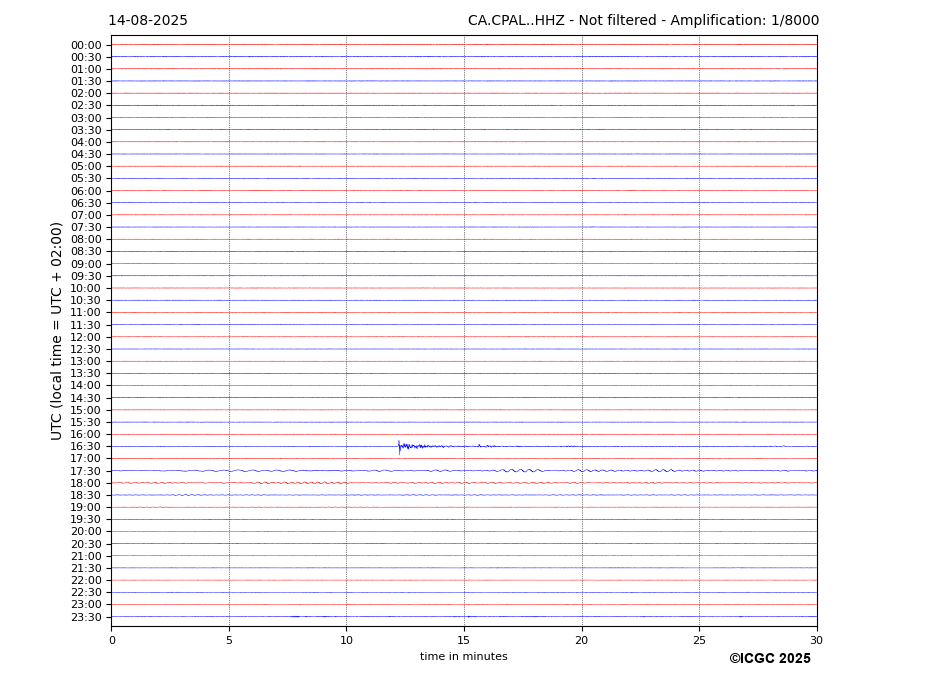
Task: Select the 23:00 row label
Action: (x=86, y=605)
